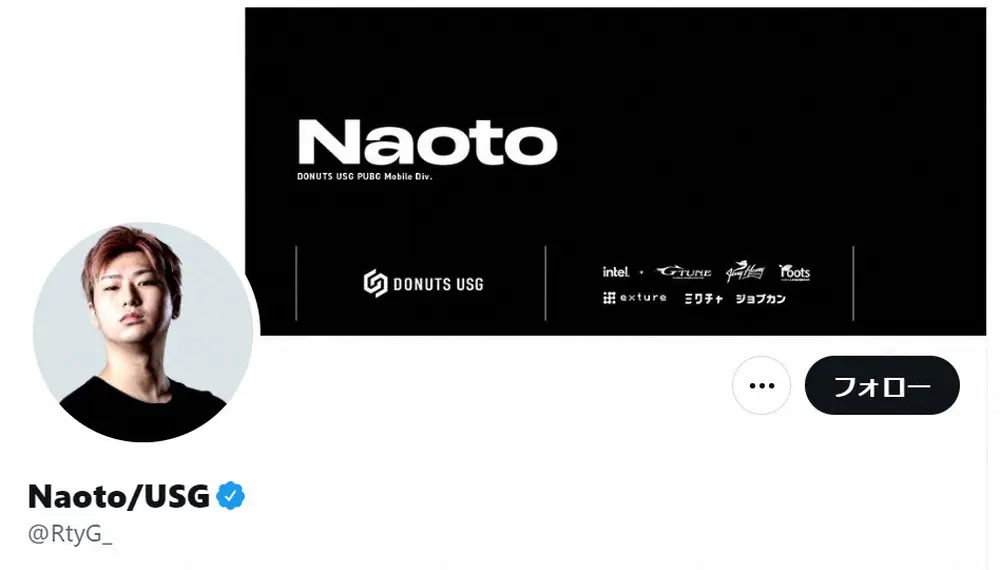Screen dimensions: 1000x570
Task: Follow this account with the フォロー button
Action: coord(882,385)
